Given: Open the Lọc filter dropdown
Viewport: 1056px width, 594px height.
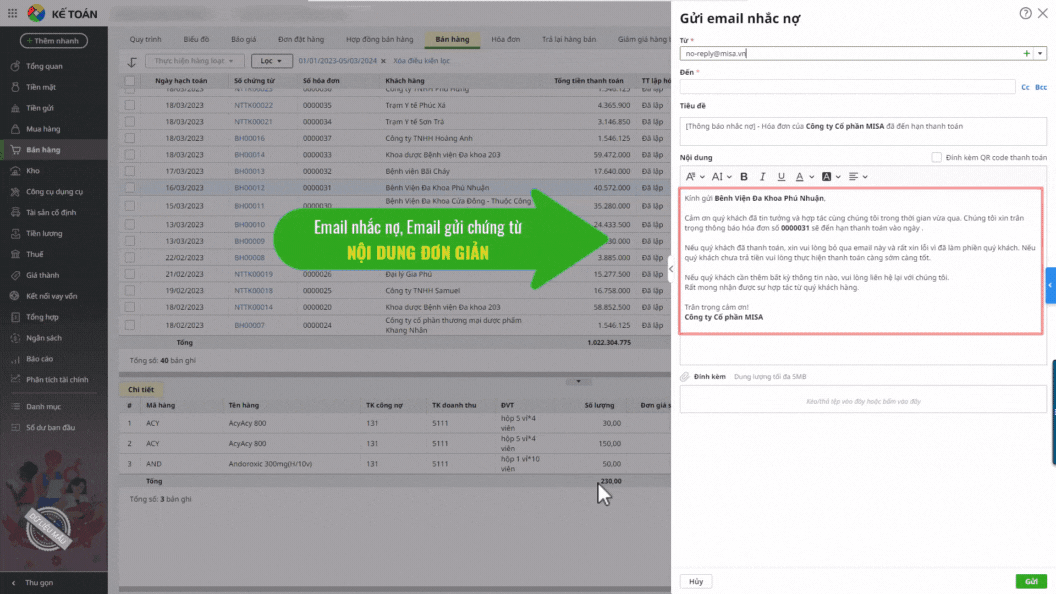Looking at the screenshot, I should [x=270, y=61].
